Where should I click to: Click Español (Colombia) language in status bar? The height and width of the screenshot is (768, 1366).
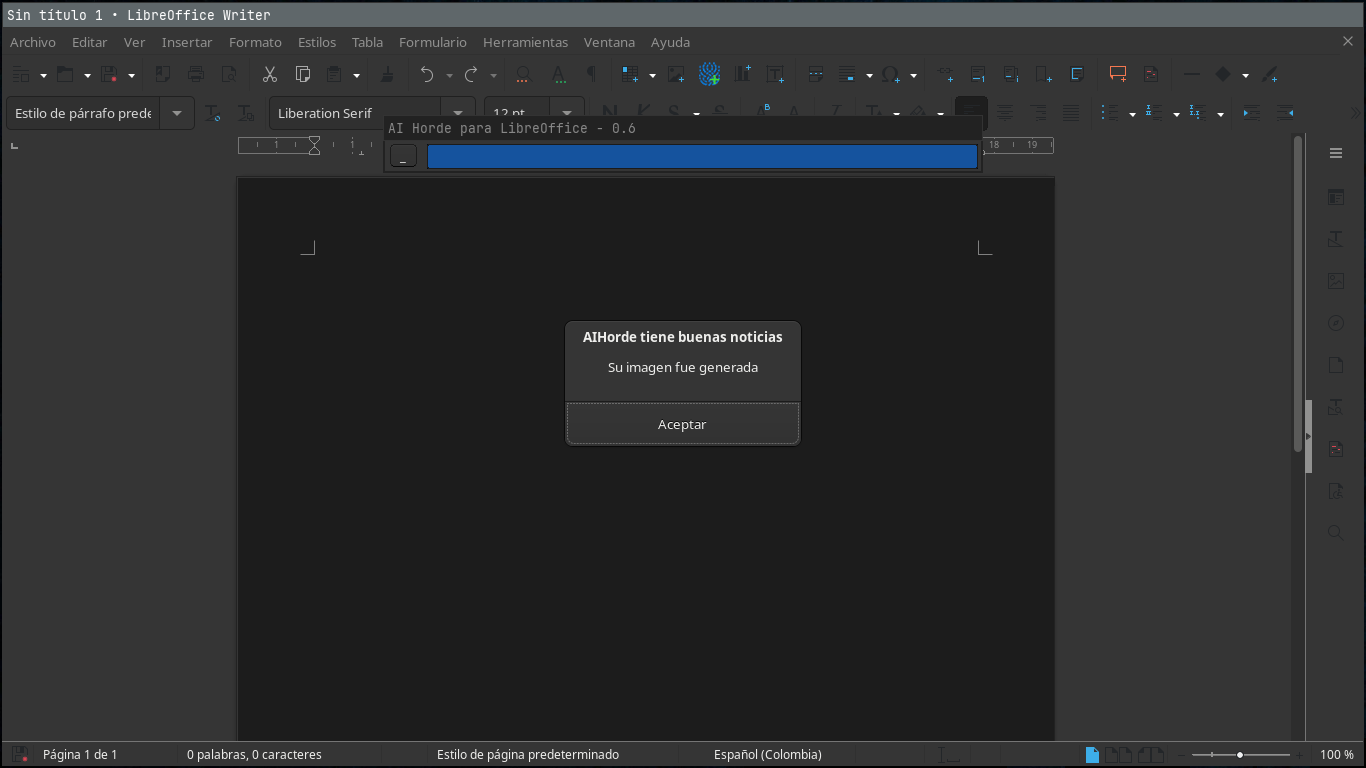tap(768, 754)
